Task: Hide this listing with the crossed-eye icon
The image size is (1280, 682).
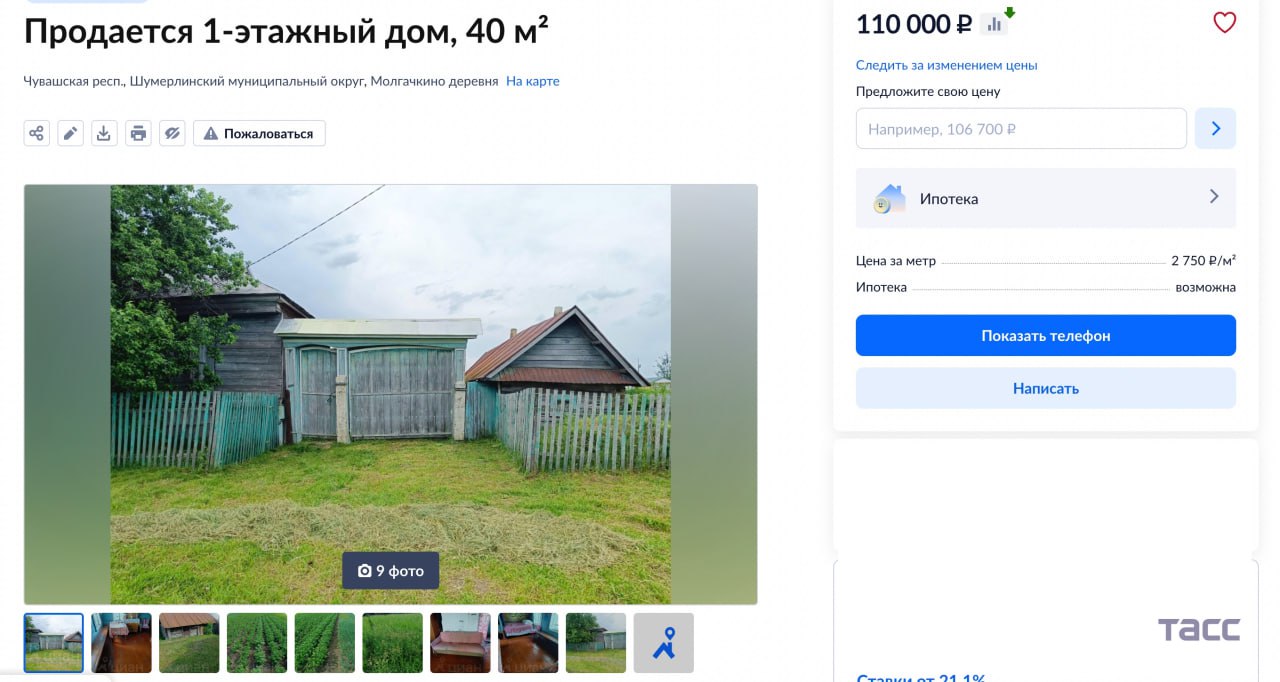Action: coord(172,133)
